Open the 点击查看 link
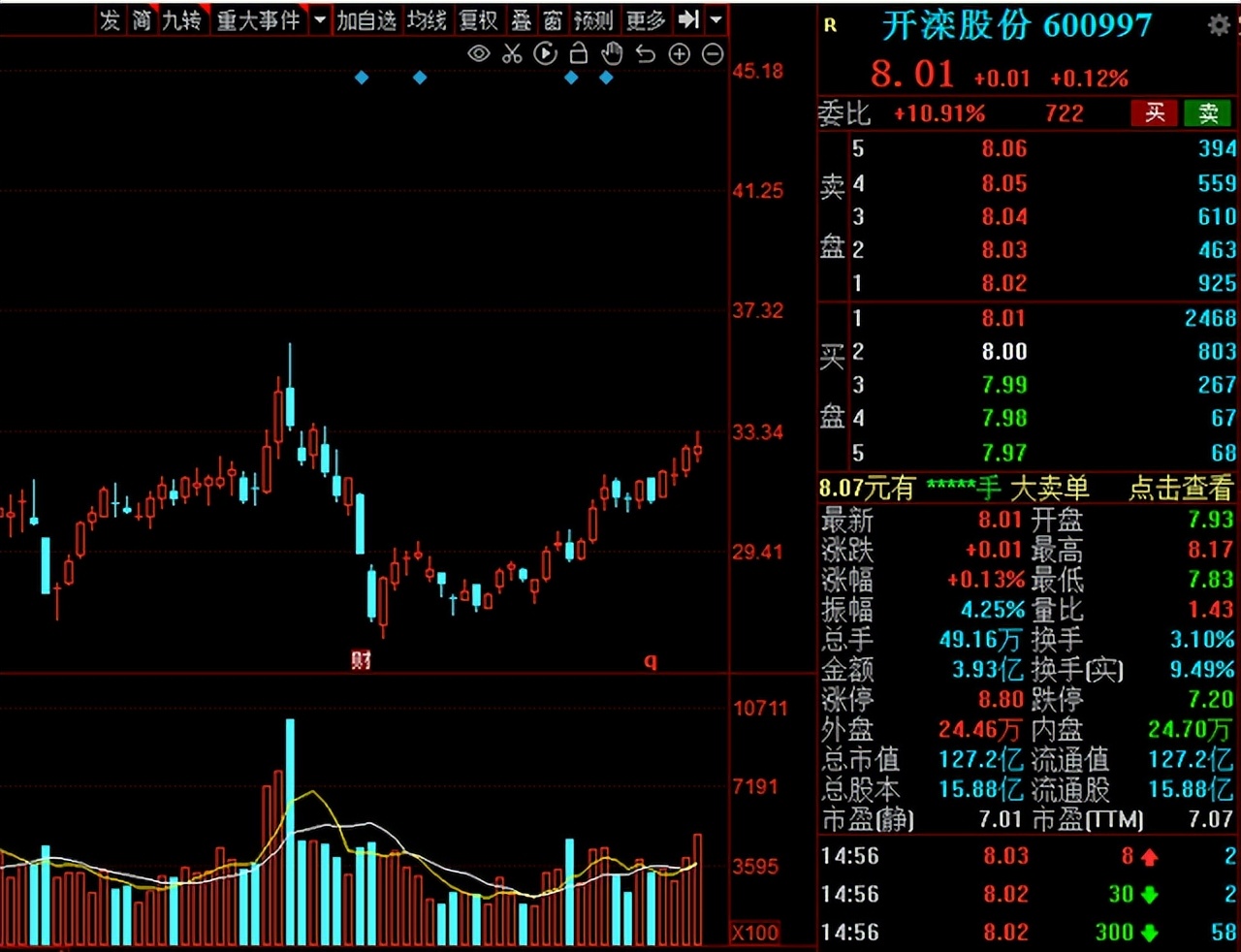 pyautogui.click(x=1180, y=488)
